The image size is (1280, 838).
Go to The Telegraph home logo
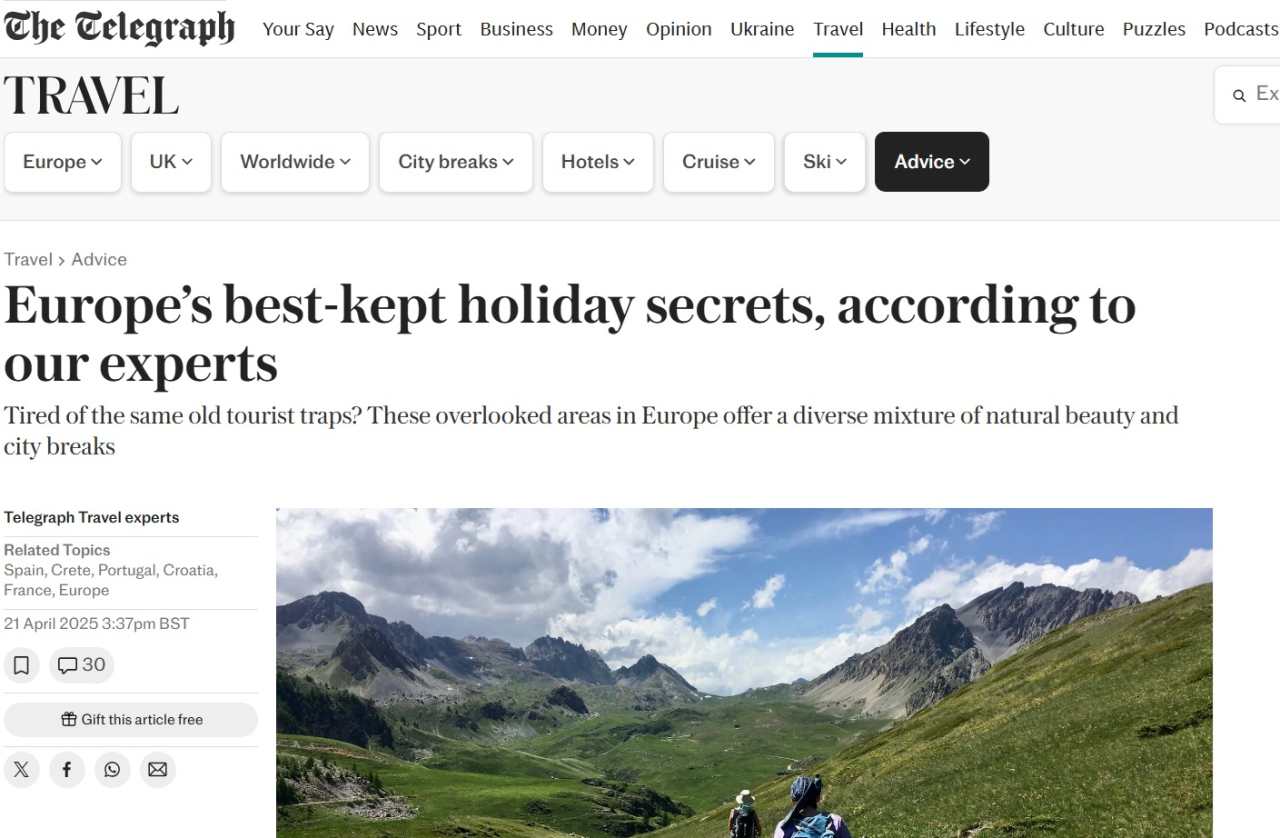(x=119, y=28)
